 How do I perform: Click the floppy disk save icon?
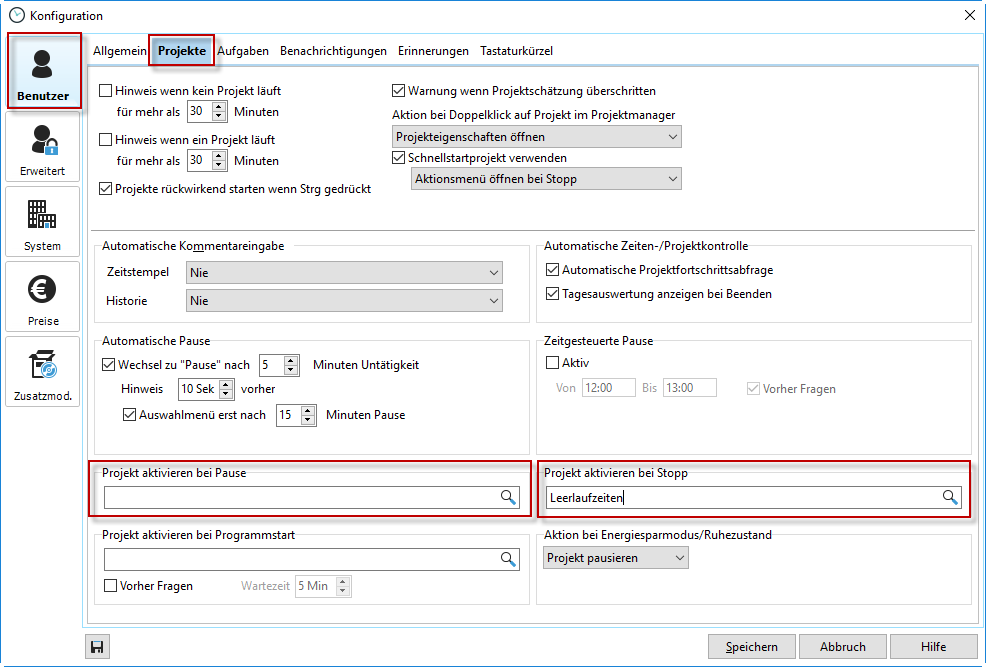click(x=98, y=647)
